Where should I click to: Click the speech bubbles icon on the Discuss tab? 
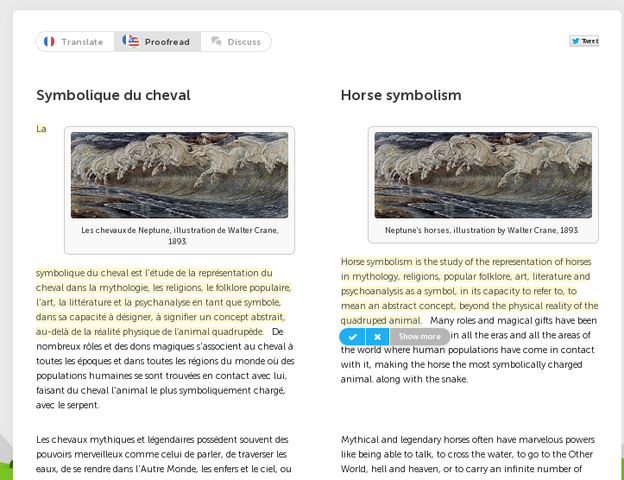[x=216, y=41]
